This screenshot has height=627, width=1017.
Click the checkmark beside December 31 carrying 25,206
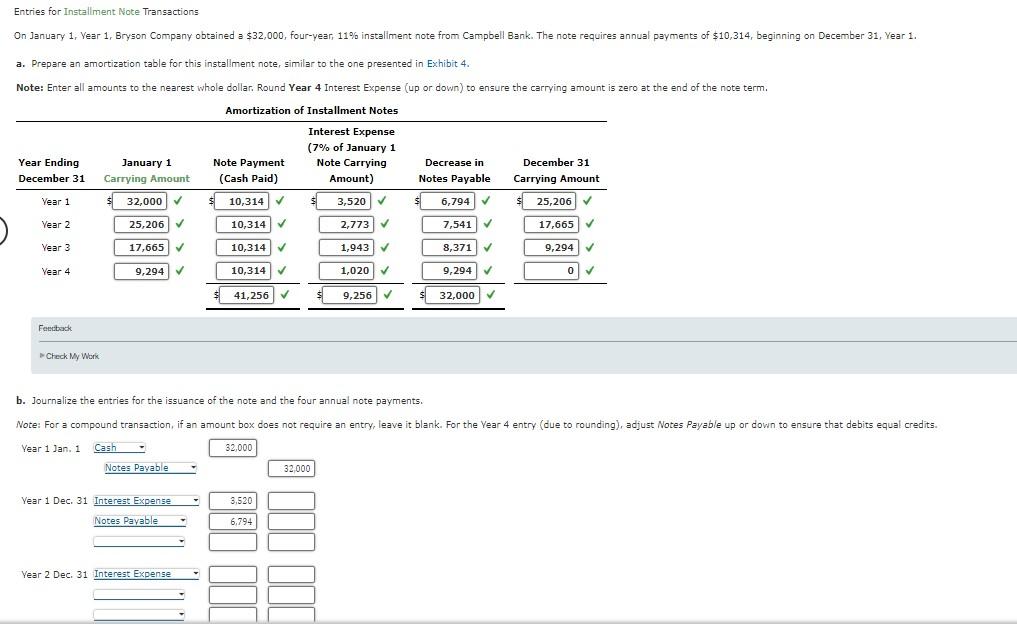coord(587,200)
